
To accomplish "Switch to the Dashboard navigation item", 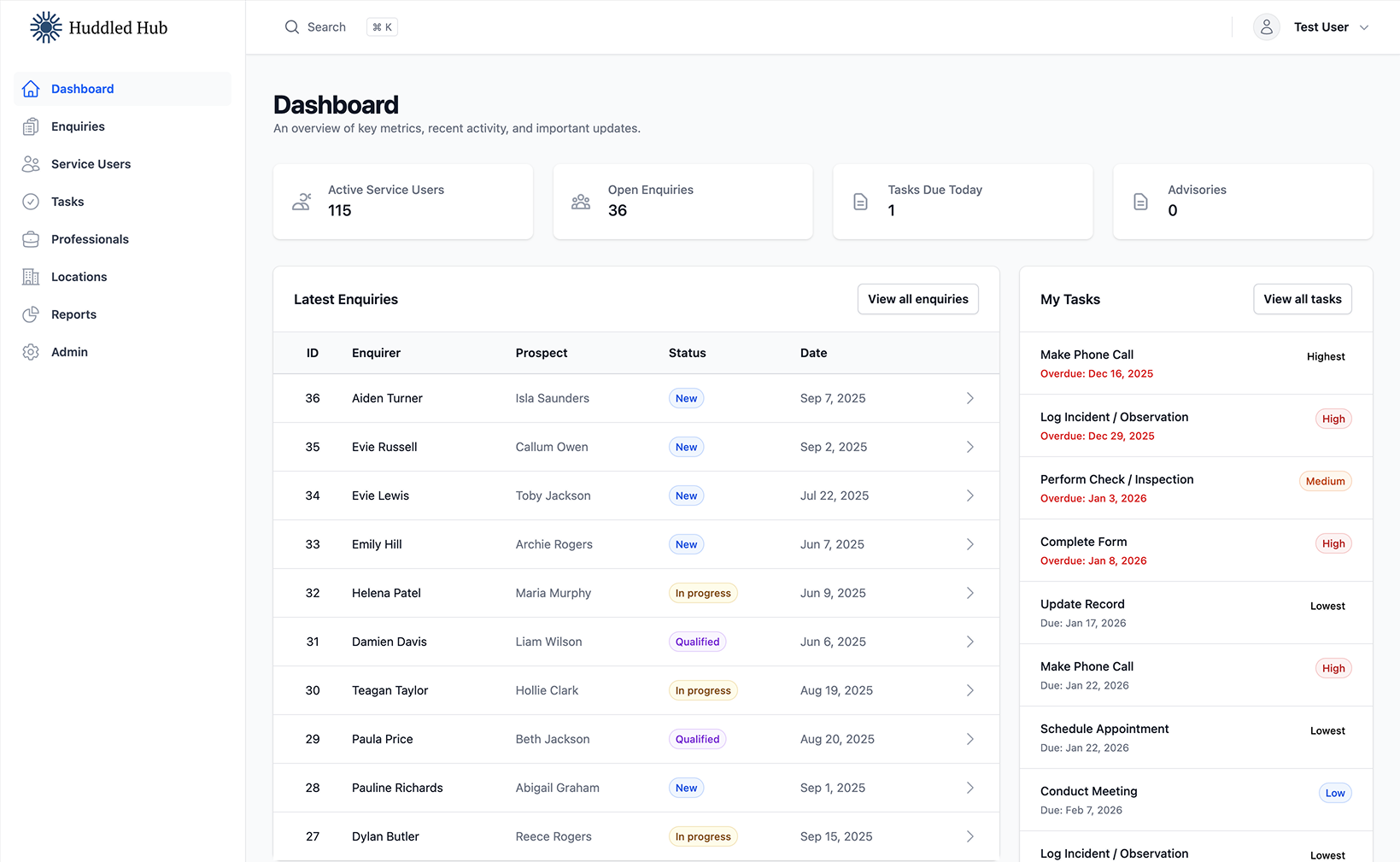I will click(82, 89).
